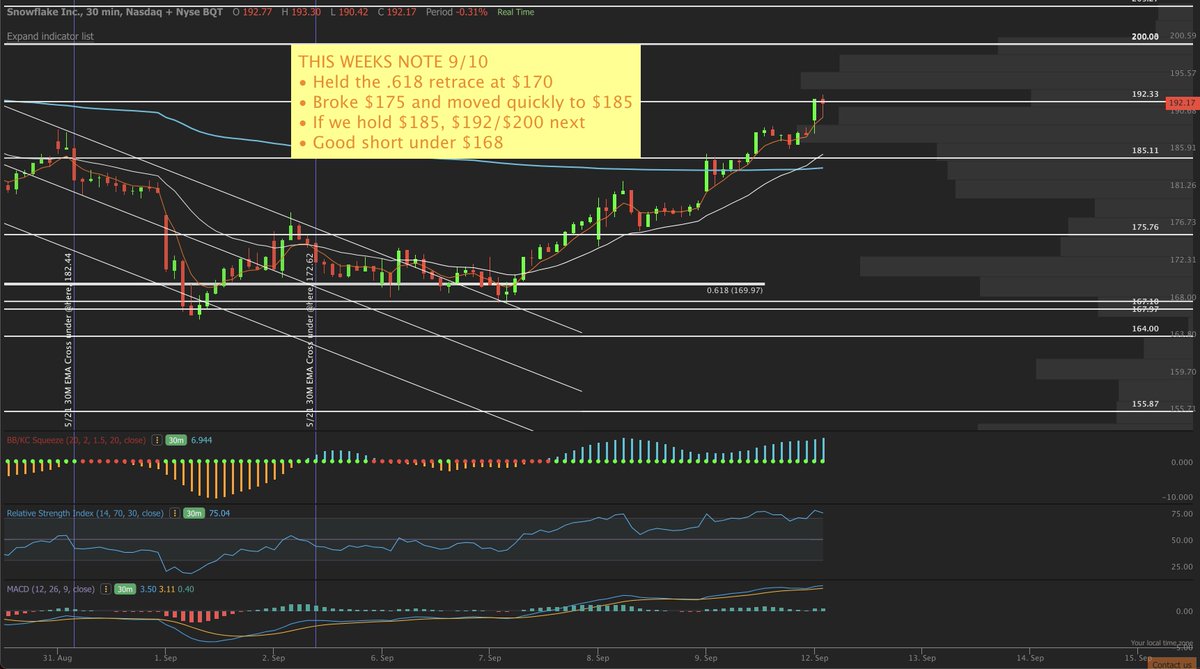
Task: Click the 195.57 price axis value
Action: click(1181, 73)
